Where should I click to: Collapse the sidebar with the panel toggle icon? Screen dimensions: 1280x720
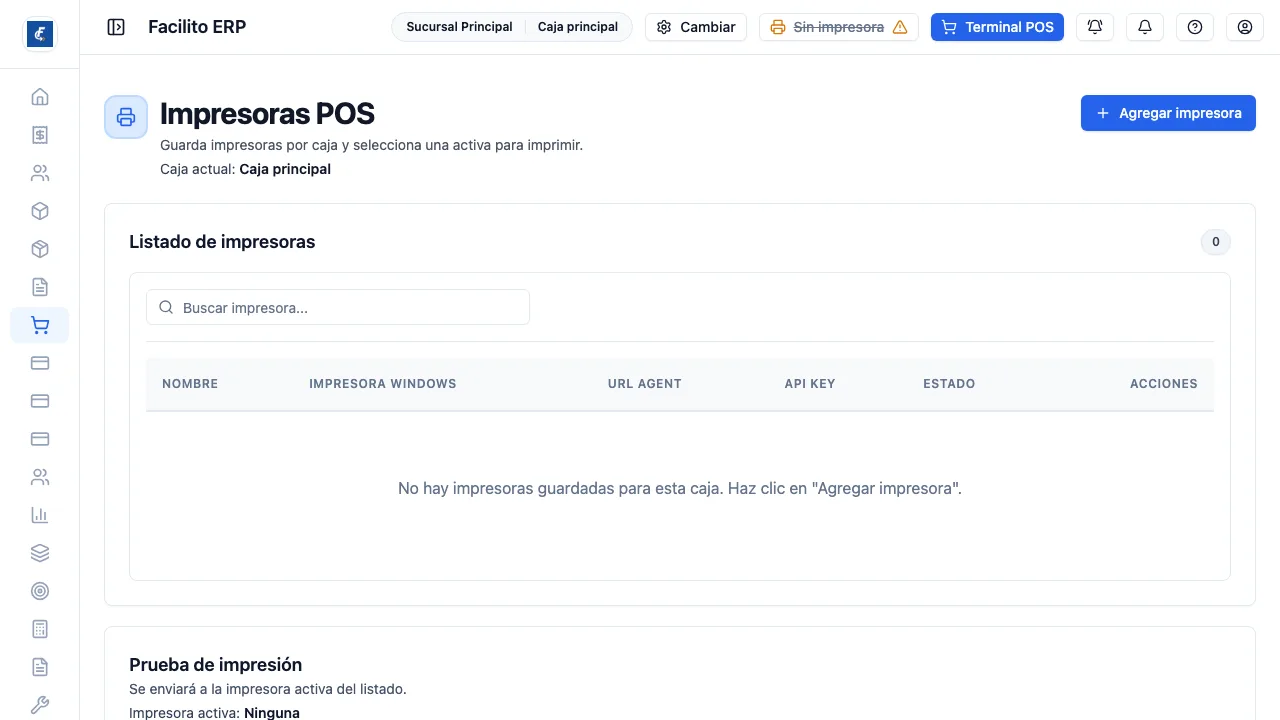116,27
